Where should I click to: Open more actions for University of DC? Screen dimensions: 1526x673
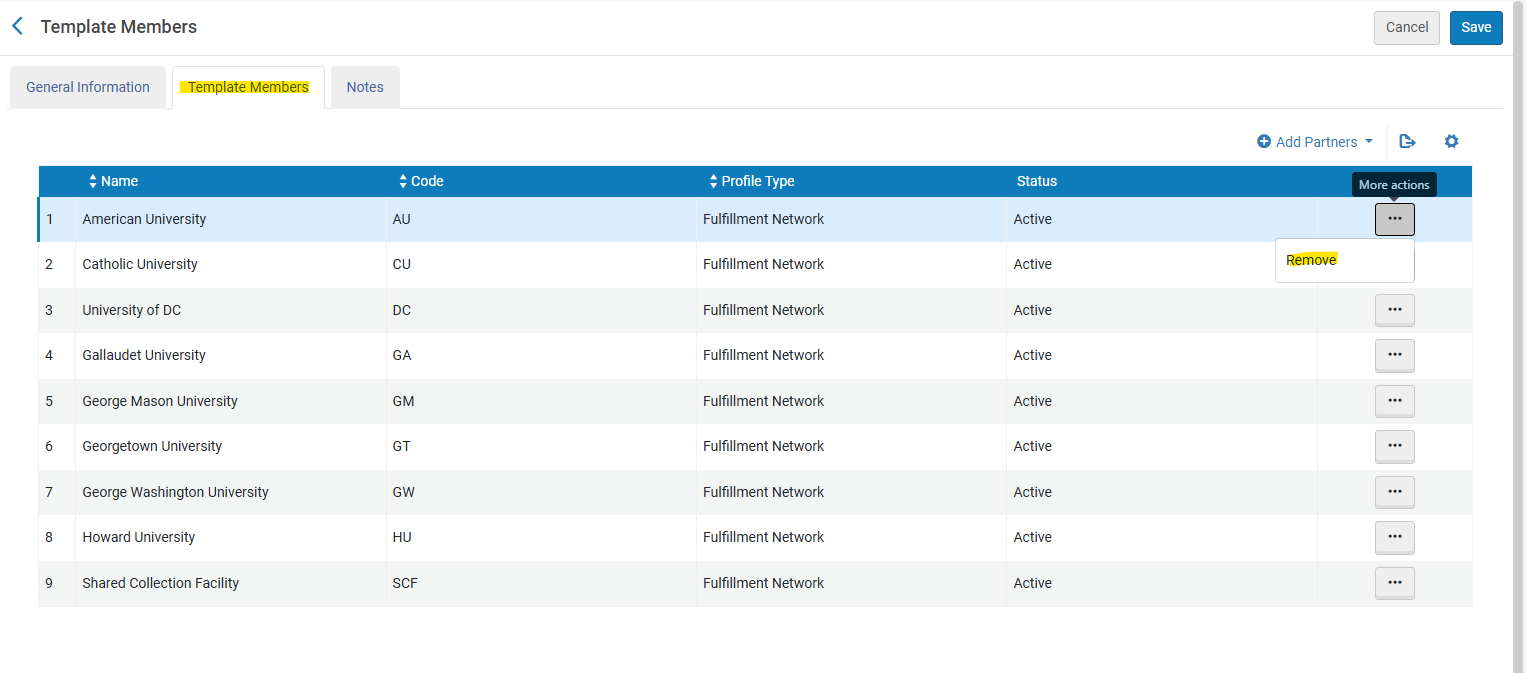click(1394, 310)
